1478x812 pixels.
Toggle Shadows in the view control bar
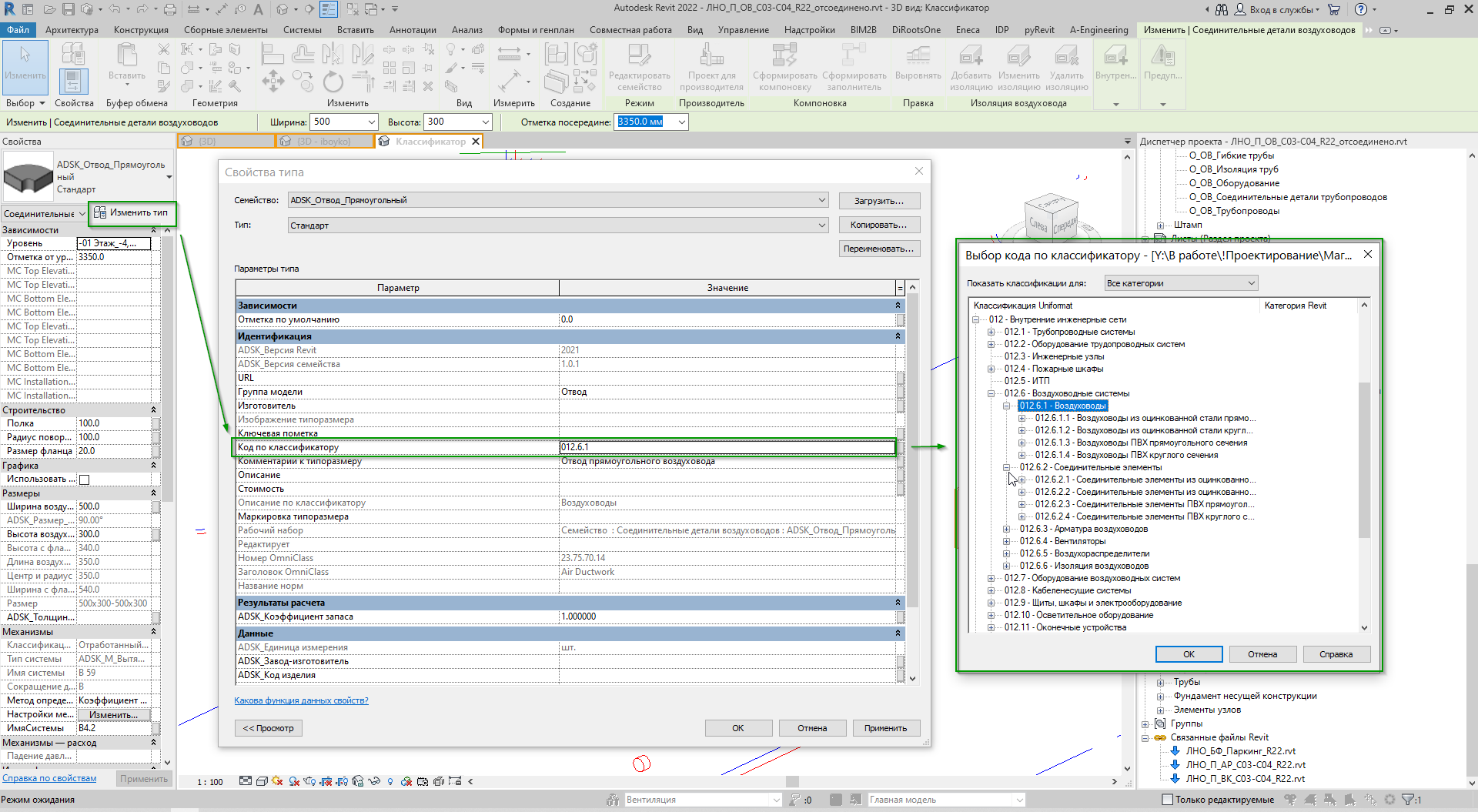click(294, 781)
